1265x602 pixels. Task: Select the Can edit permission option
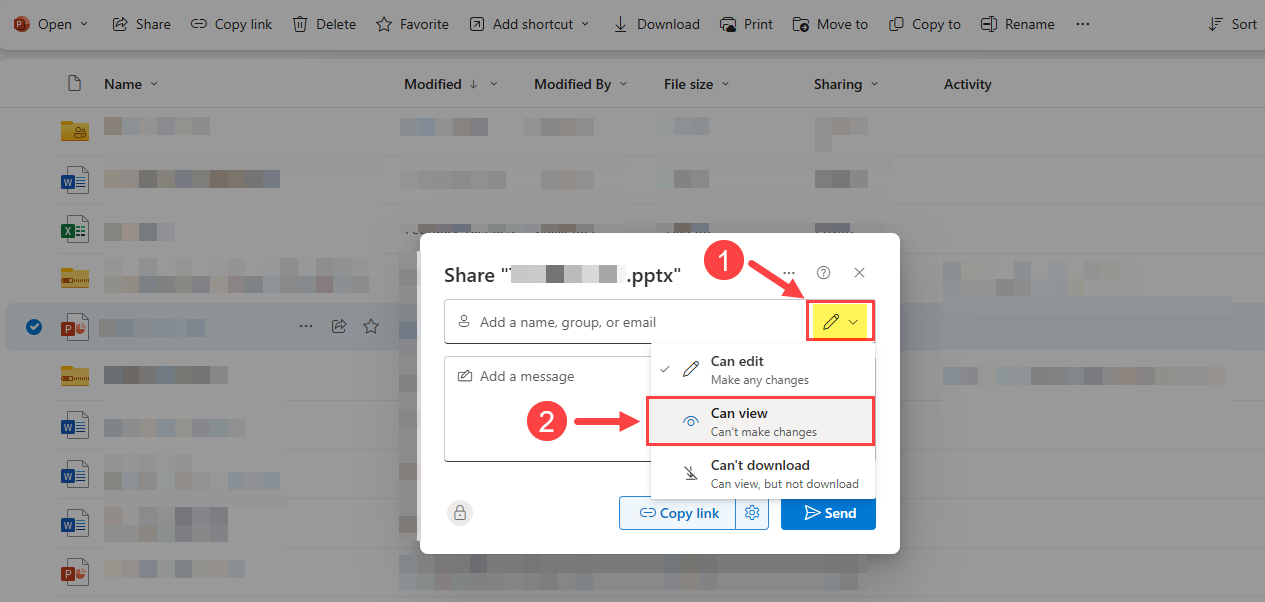tap(762, 370)
